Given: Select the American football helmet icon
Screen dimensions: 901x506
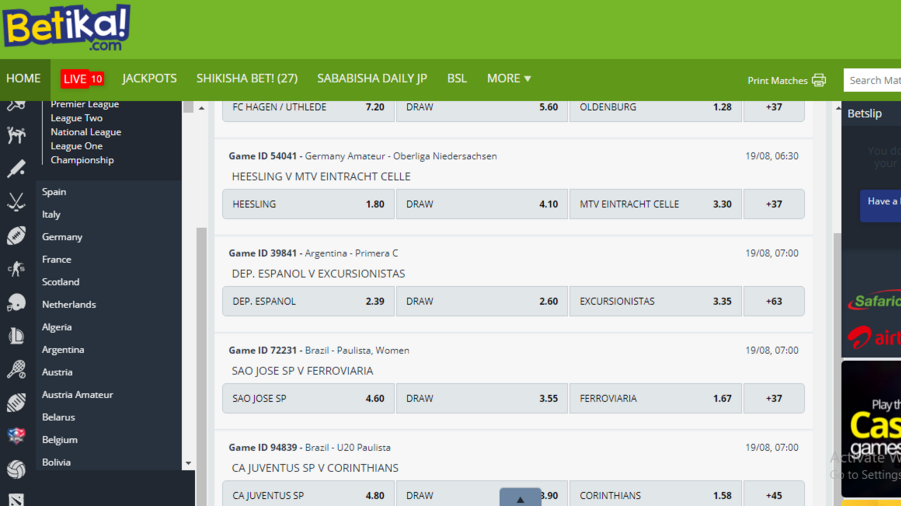Looking at the screenshot, I should point(16,303).
